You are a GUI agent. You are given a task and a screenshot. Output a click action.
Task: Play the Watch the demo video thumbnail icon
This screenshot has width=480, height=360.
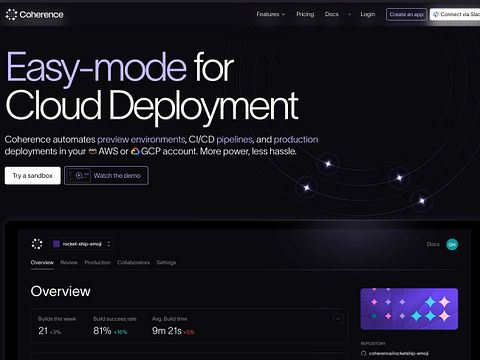[79, 175]
